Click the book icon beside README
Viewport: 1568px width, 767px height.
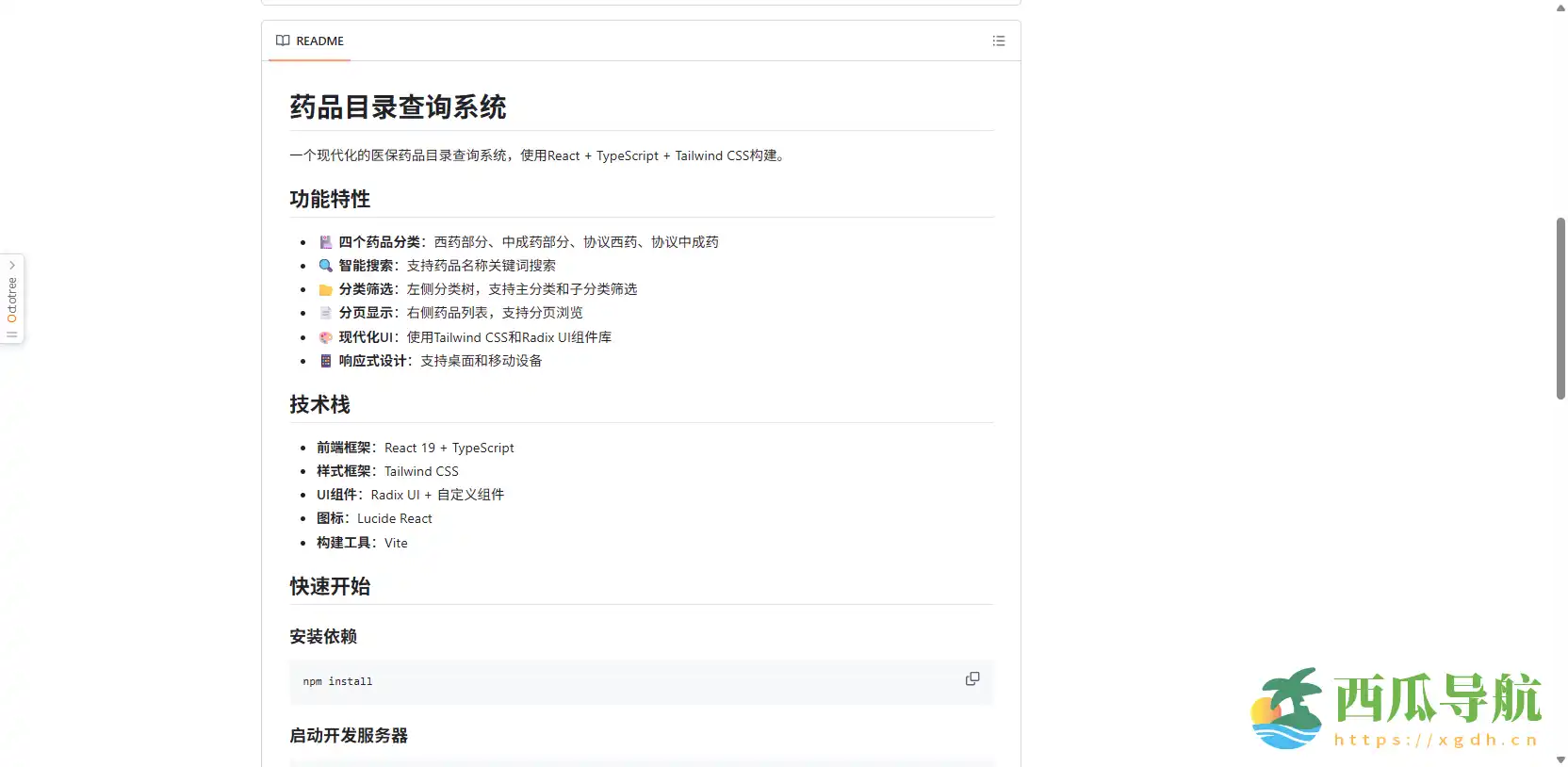tap(283, 41)
